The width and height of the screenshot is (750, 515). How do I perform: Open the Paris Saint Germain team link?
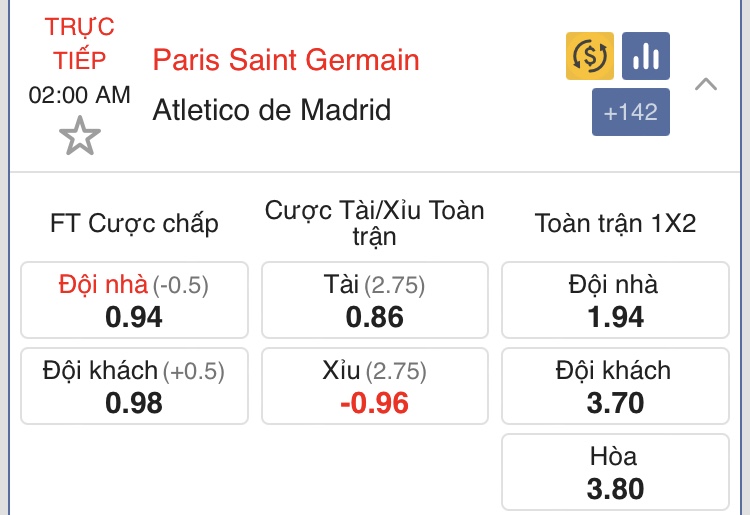pyautogui.click(x=286, y=59)
